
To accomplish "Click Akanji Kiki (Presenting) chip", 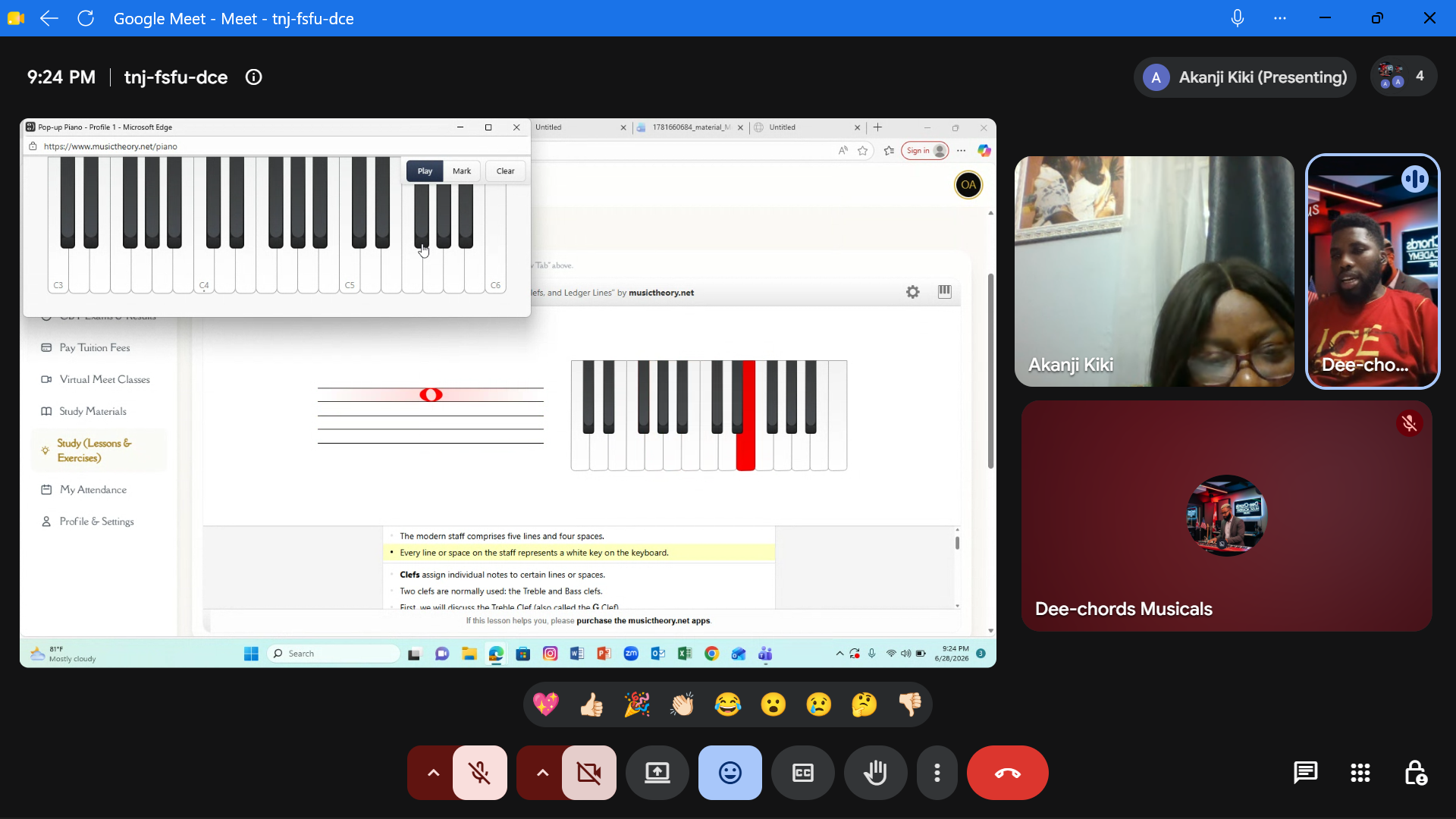I will 1245,77.
